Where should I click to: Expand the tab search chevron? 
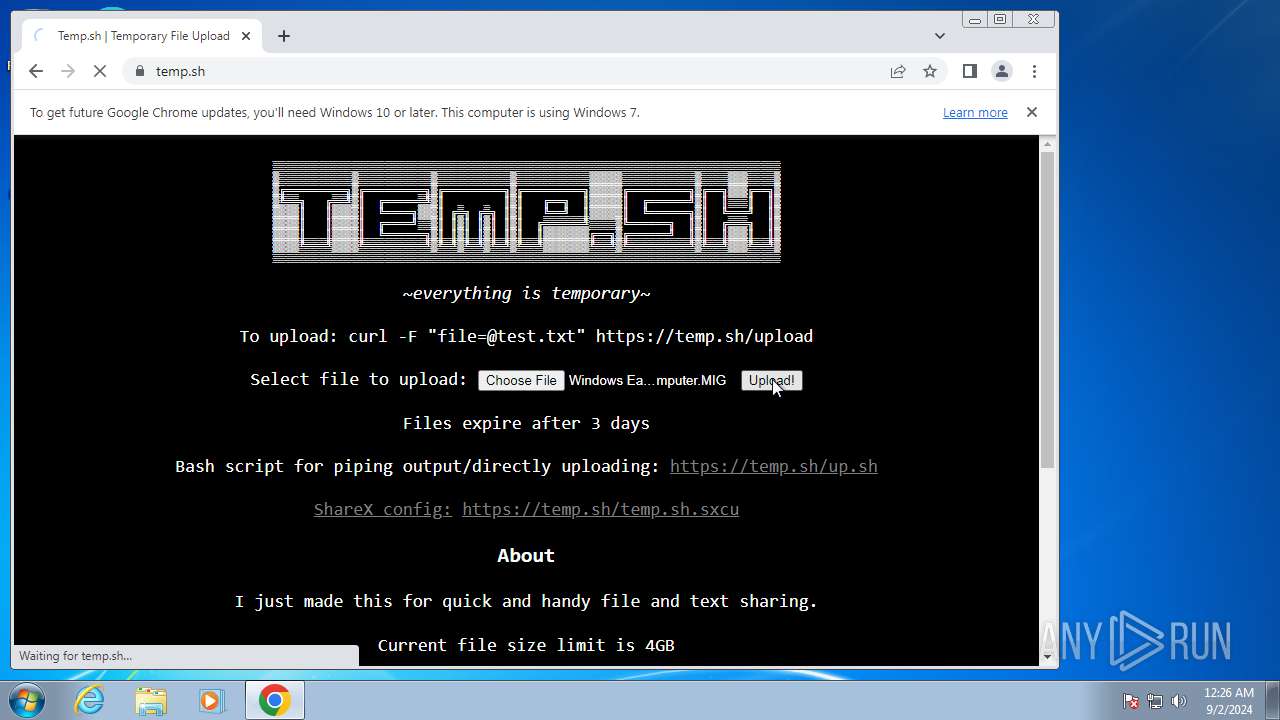click(940, 36)
